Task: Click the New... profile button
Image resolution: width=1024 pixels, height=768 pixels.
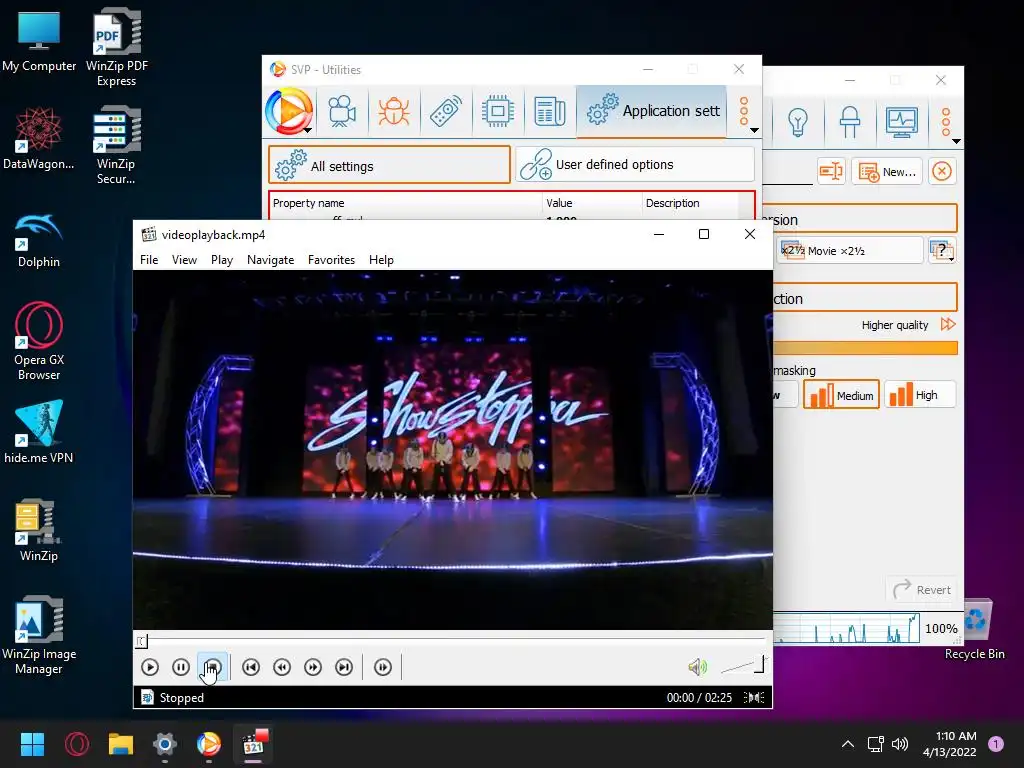Action: pyautogui.click(x=887, y=172)
